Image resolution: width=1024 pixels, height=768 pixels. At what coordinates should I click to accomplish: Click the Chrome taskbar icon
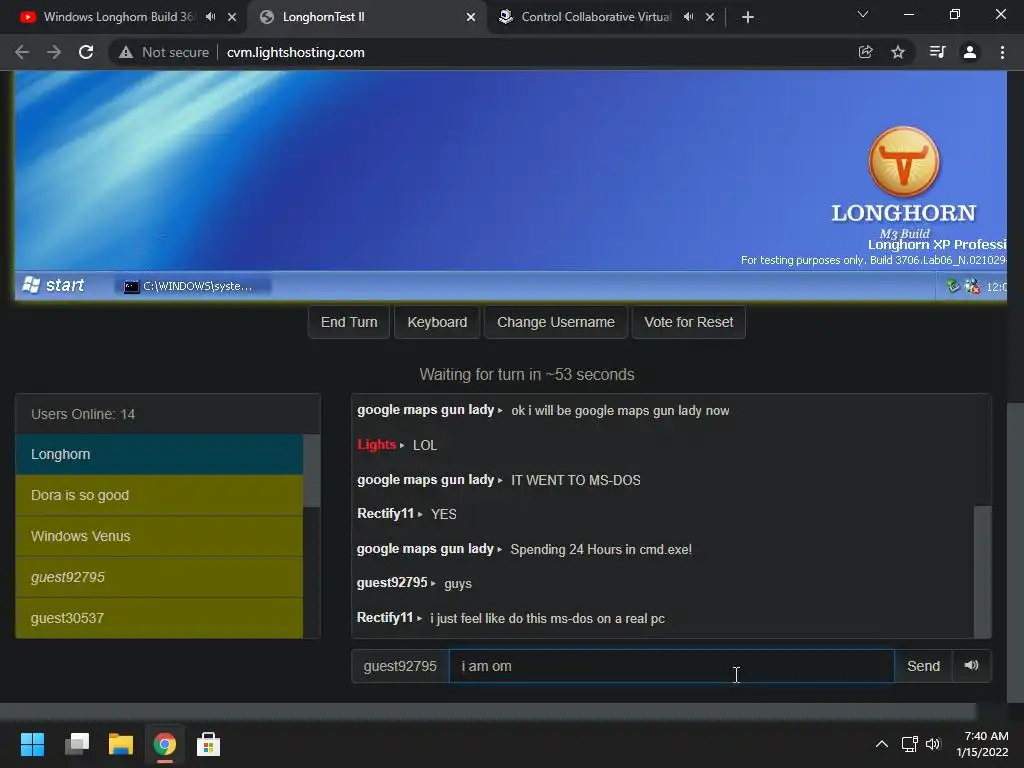click(165, 744)
